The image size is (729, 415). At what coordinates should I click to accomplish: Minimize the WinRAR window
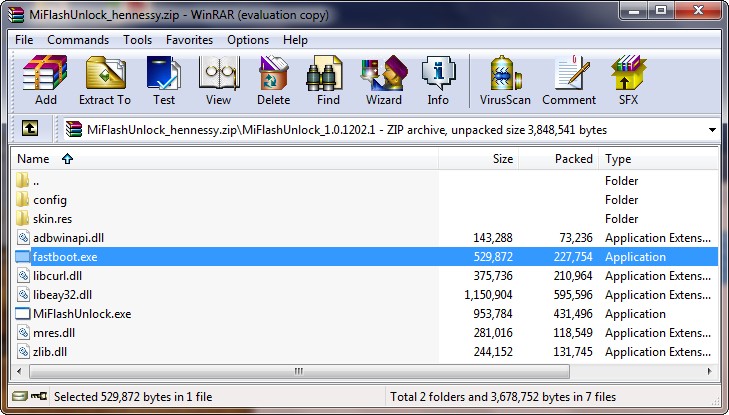click(634, 10)
